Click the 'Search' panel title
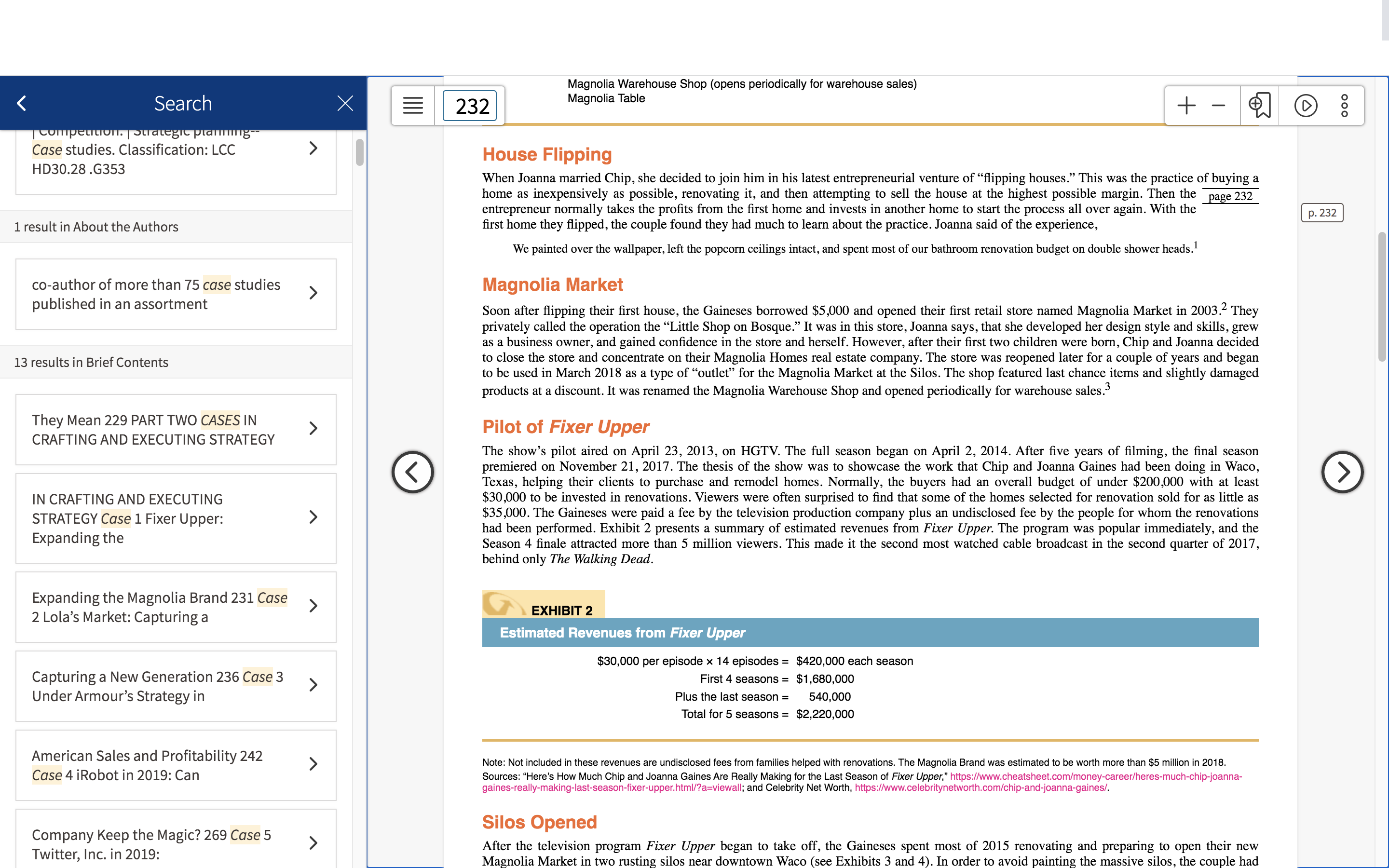The height and width of the screenshot is (868, 1389). point(183,103)
